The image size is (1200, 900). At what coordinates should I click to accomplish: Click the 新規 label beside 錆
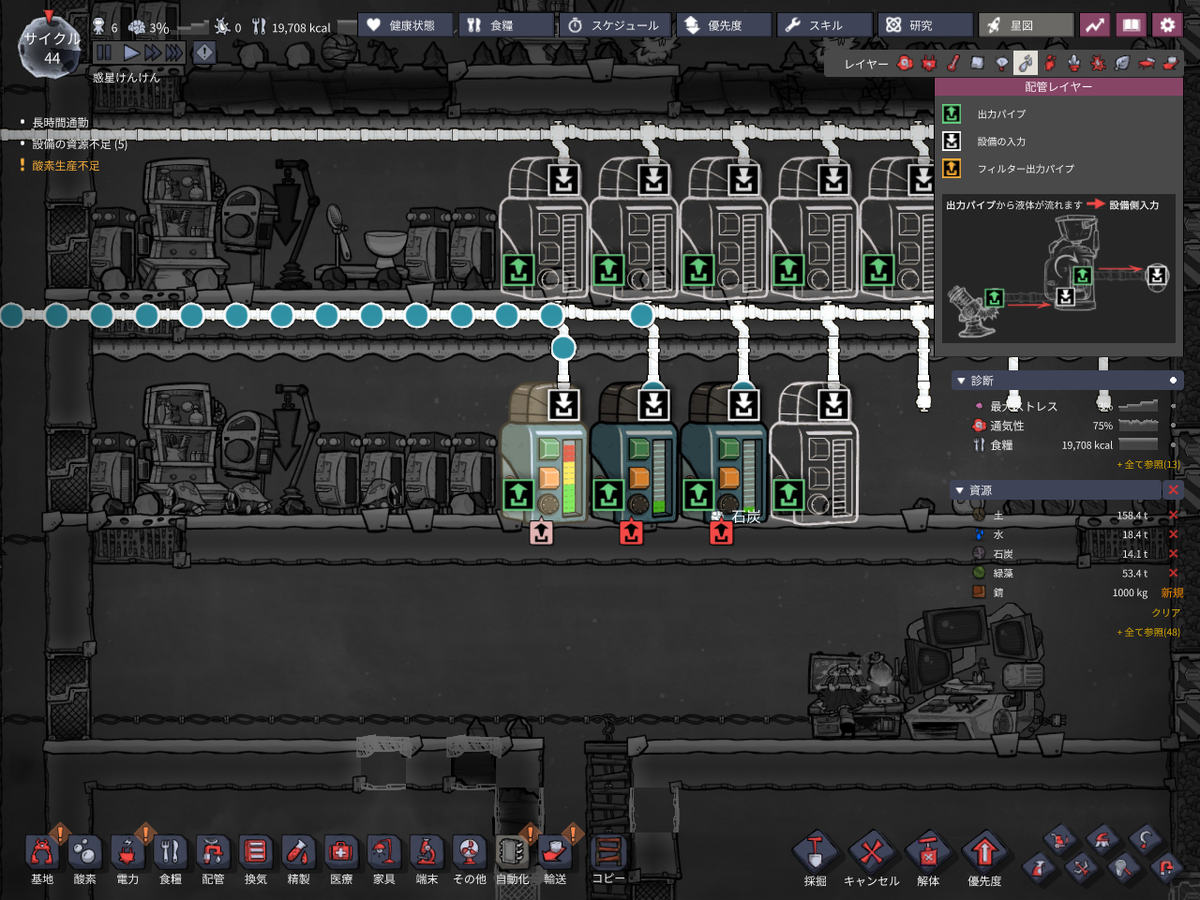point(1171,592)
